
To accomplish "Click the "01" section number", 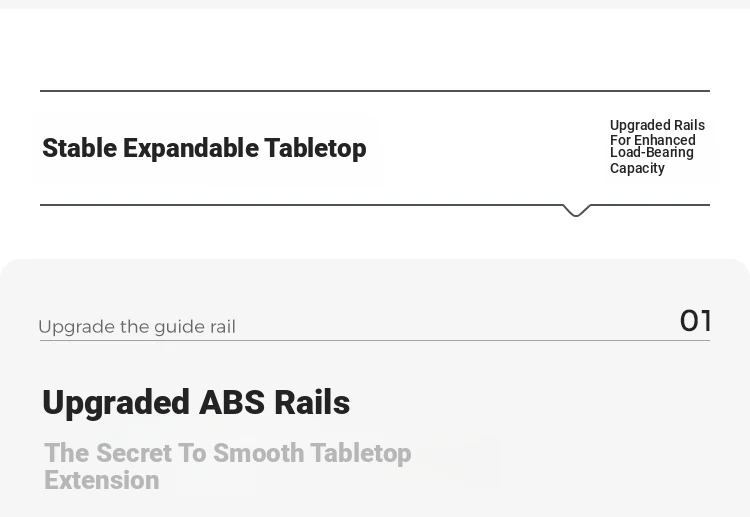I will (695, 320).
